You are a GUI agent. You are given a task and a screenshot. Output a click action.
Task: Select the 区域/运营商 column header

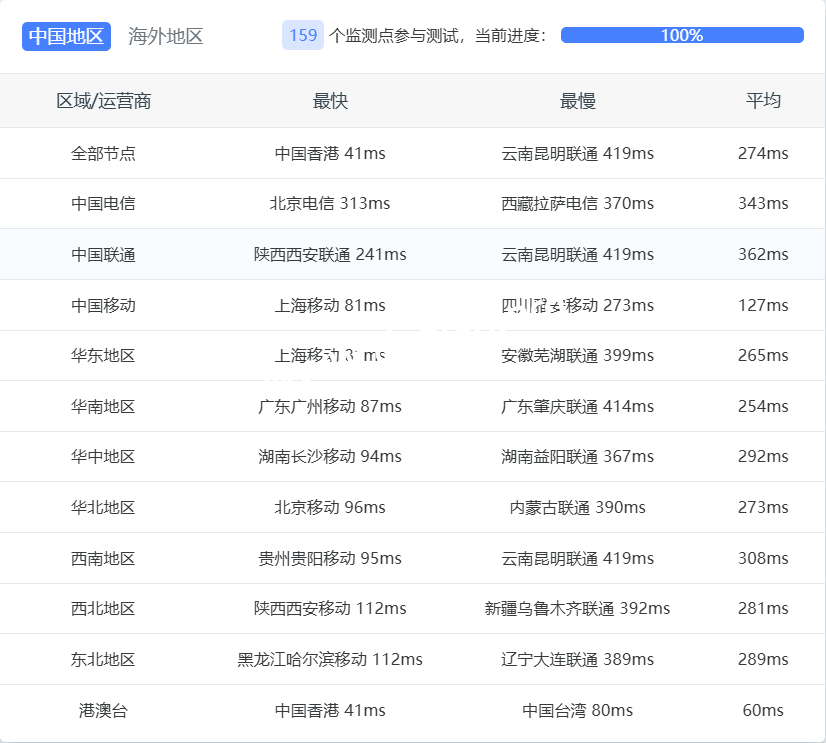click(x=103, y=101)
